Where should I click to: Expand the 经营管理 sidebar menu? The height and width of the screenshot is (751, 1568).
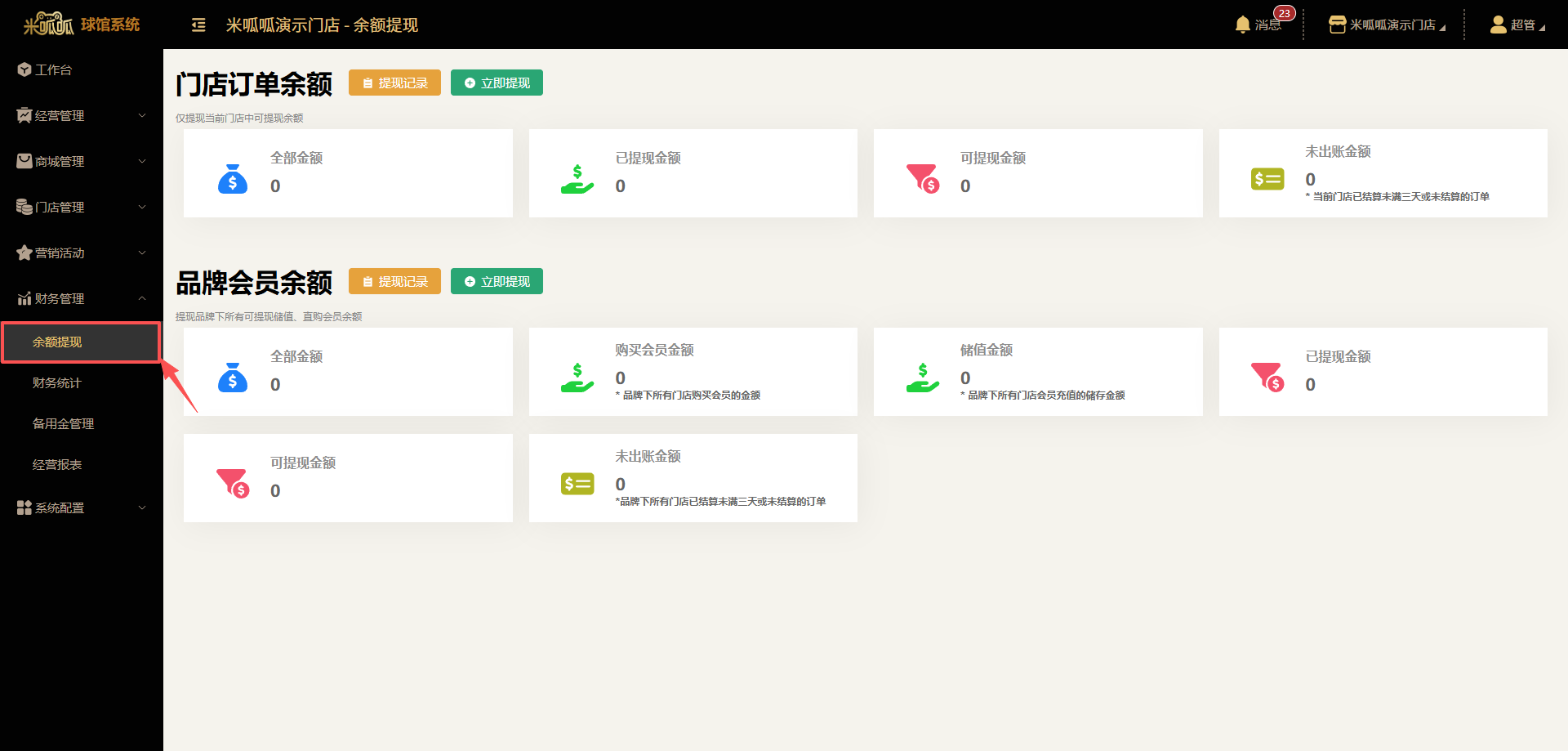[x=82, y=116]
